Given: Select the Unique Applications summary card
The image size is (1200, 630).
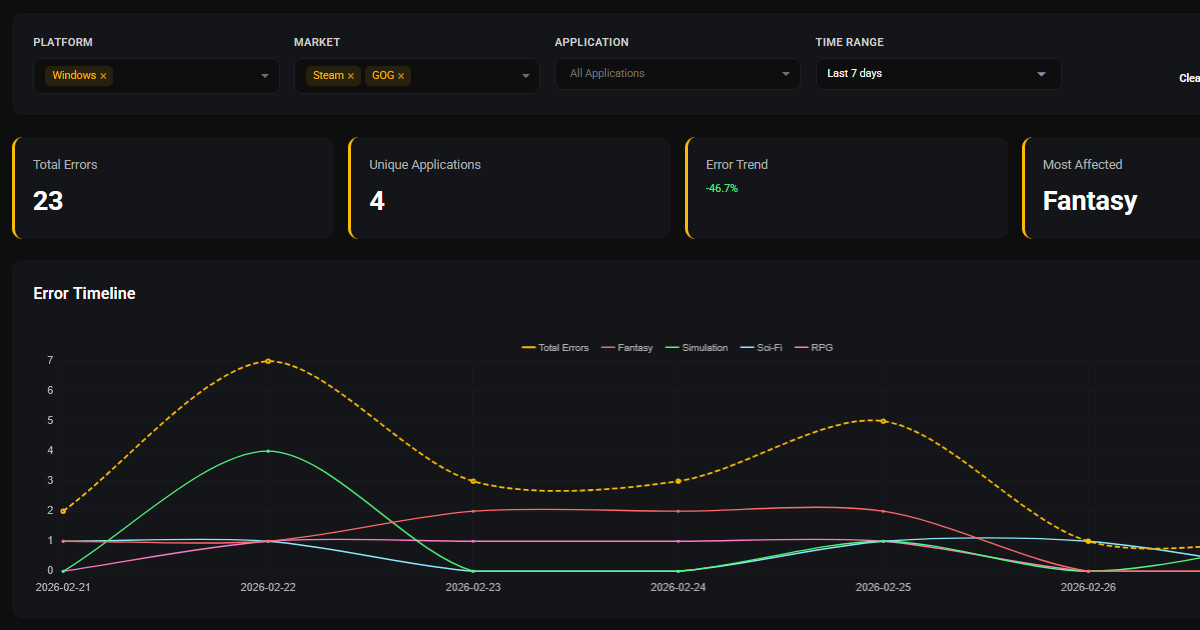Looking at the screenshot, I should click(x=509, y=188).
